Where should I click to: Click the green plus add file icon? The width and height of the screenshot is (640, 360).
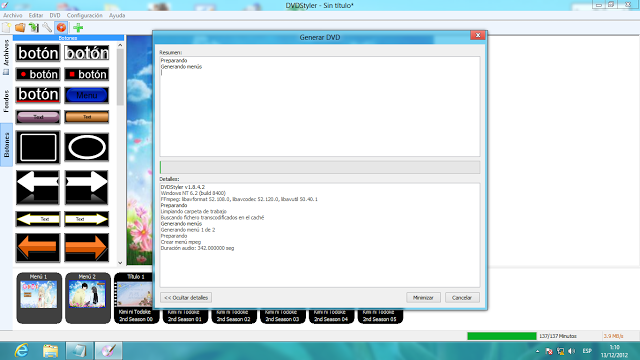click(x=78, y=27)
